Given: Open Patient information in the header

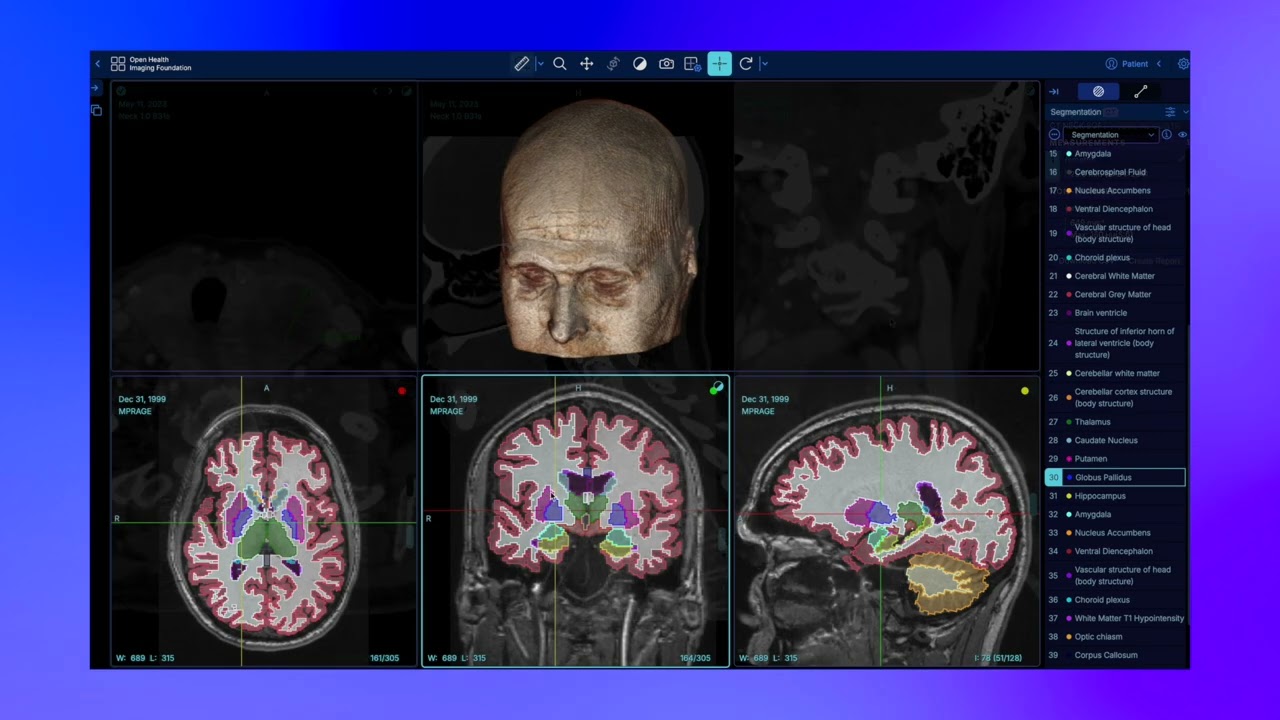Looking at the screenshot, I should tap(1127, 64).
